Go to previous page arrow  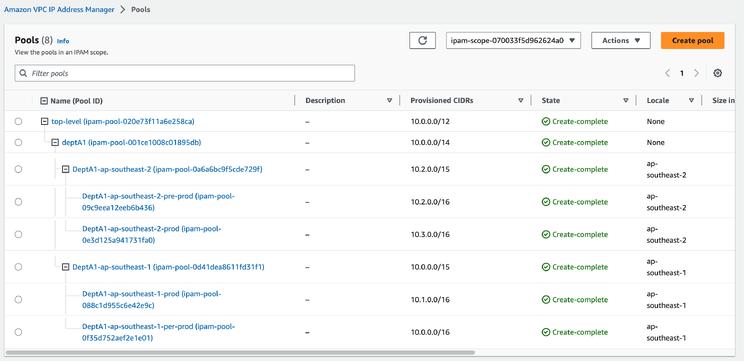[x=667, y=73]
